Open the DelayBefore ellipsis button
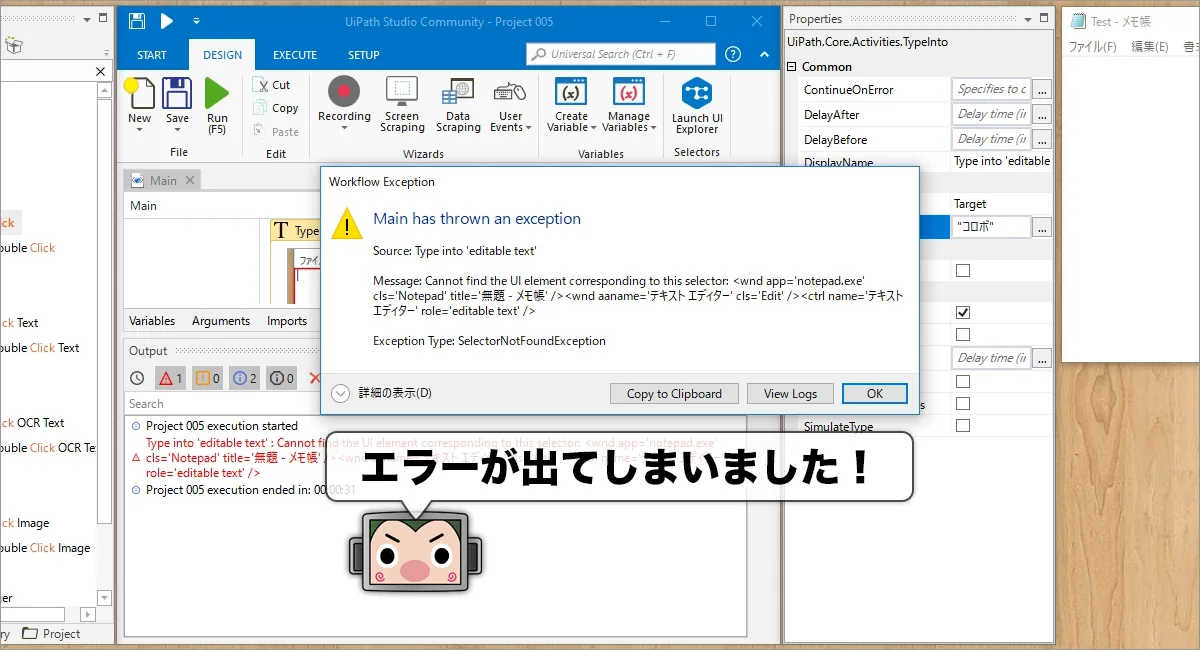Screen dimensions: 1200x650 click(1042, 139)
